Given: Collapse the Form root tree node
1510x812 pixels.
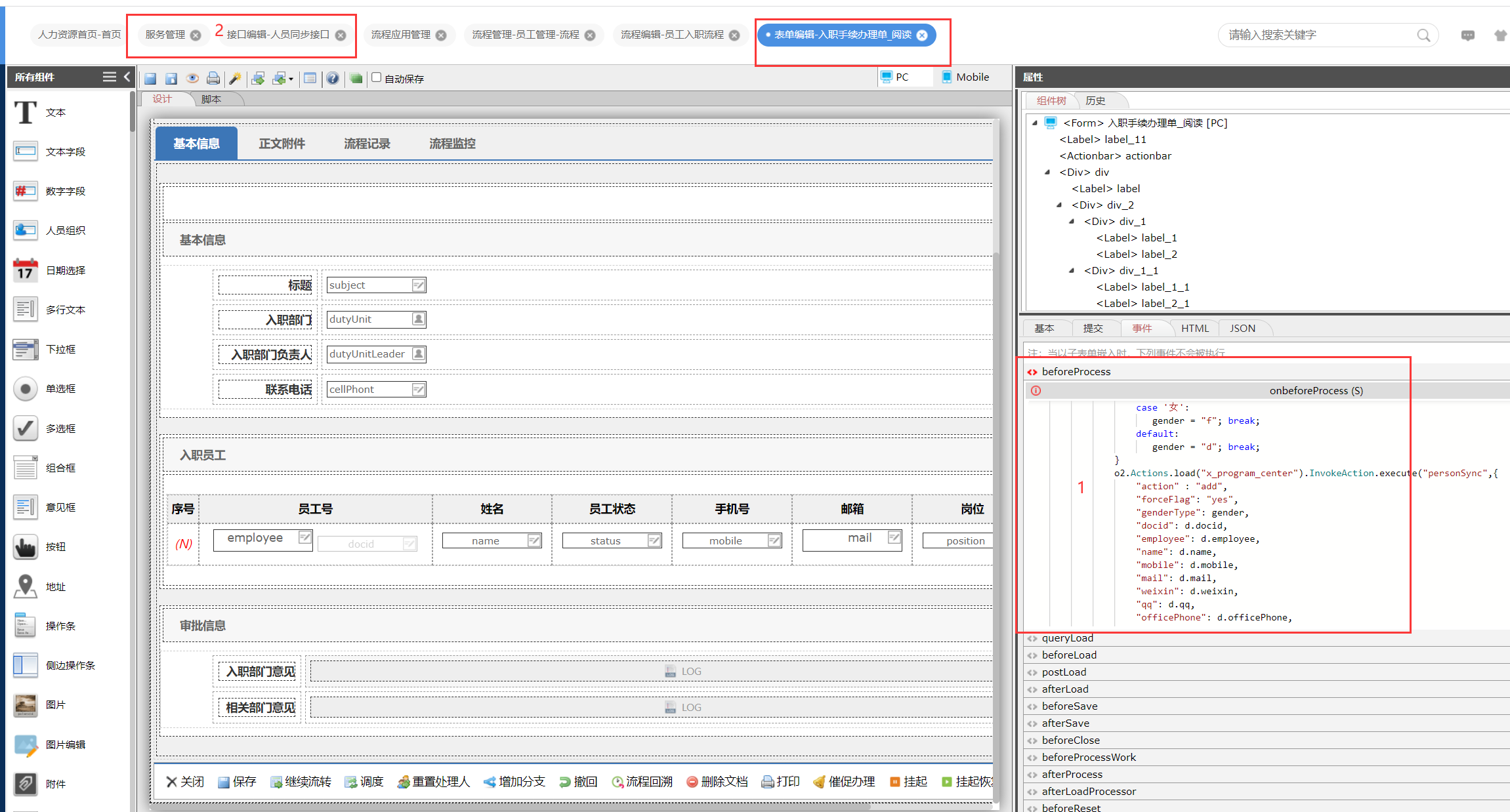Looking at the screenshot, I should click(1035, 123).
